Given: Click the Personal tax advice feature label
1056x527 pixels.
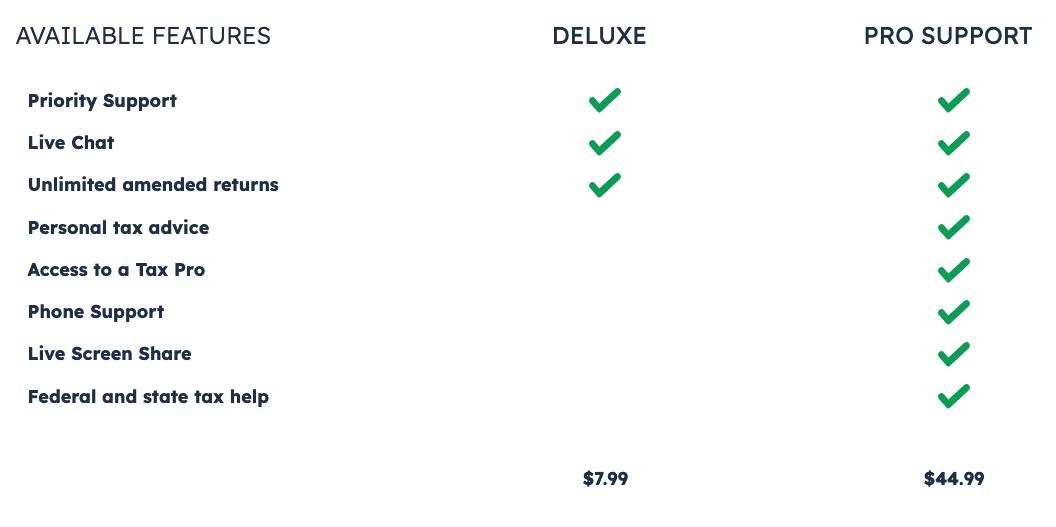Looking at the screenshot, I should click(118, 228).
